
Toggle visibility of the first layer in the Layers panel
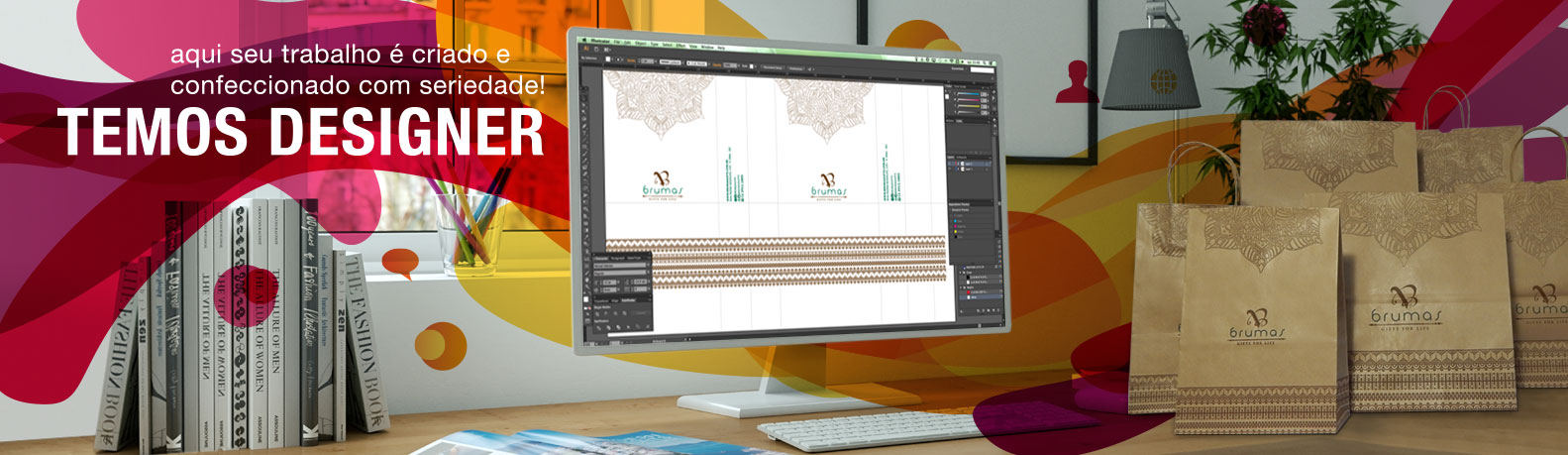[x=949, y=164]
